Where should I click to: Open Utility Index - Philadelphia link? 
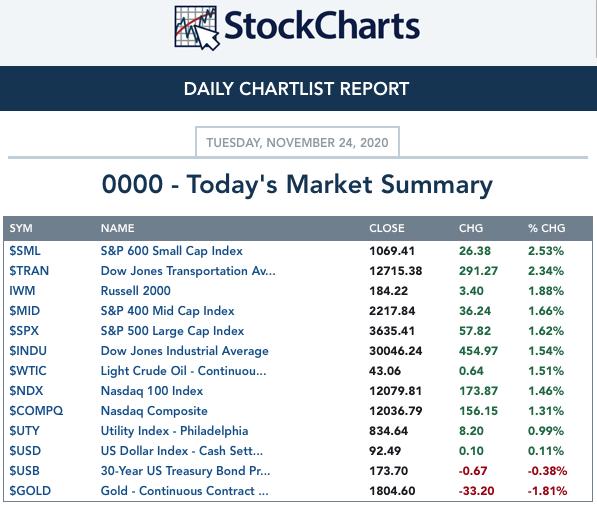click(x=174, y=431)
